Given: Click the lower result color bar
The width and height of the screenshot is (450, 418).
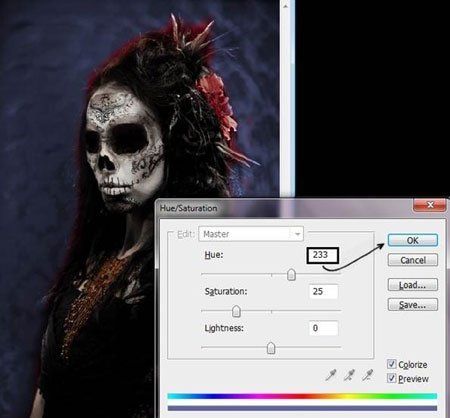Looking at the screenshot, I should tap(302, 408).
